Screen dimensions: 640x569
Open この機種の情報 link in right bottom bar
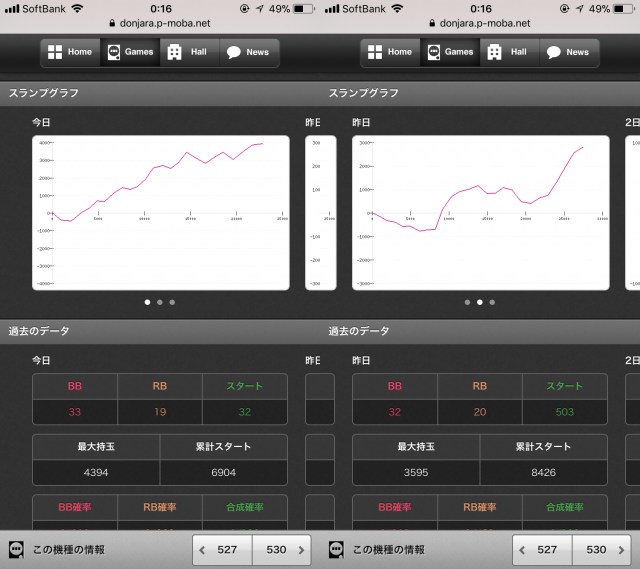(388, 549)
